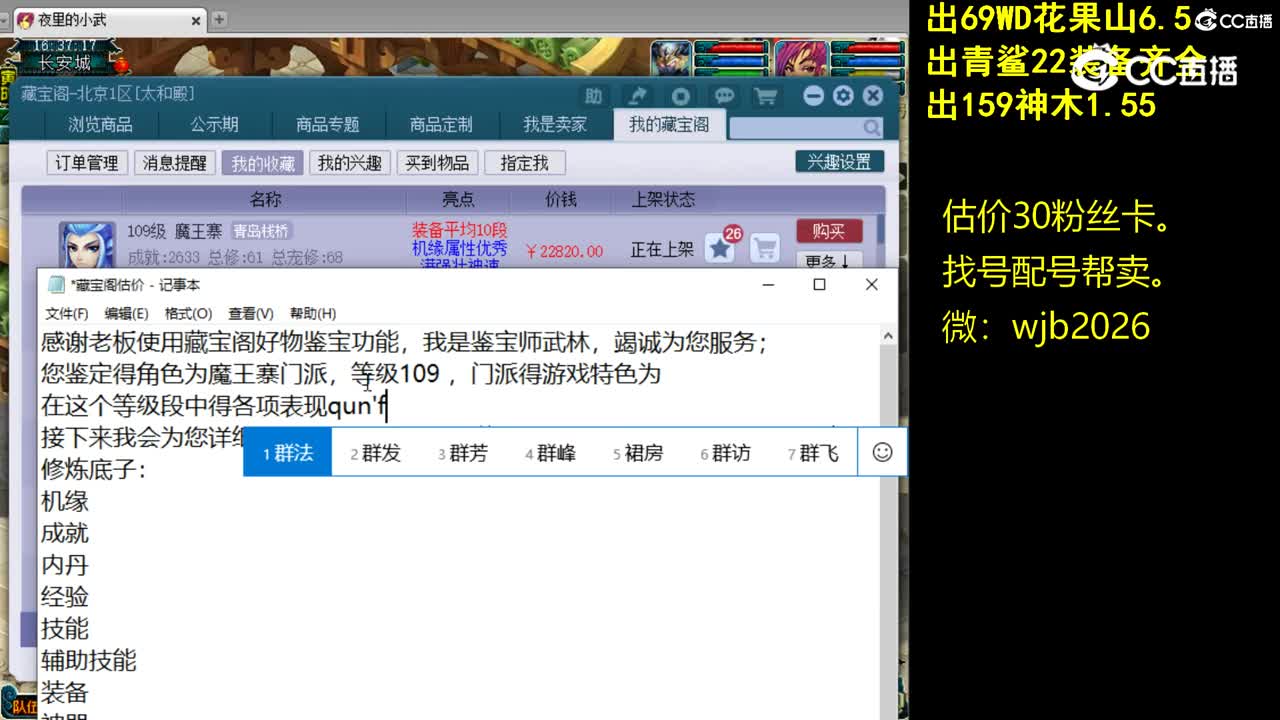Click the circular record icon next to the share icon

coord(681,96)
